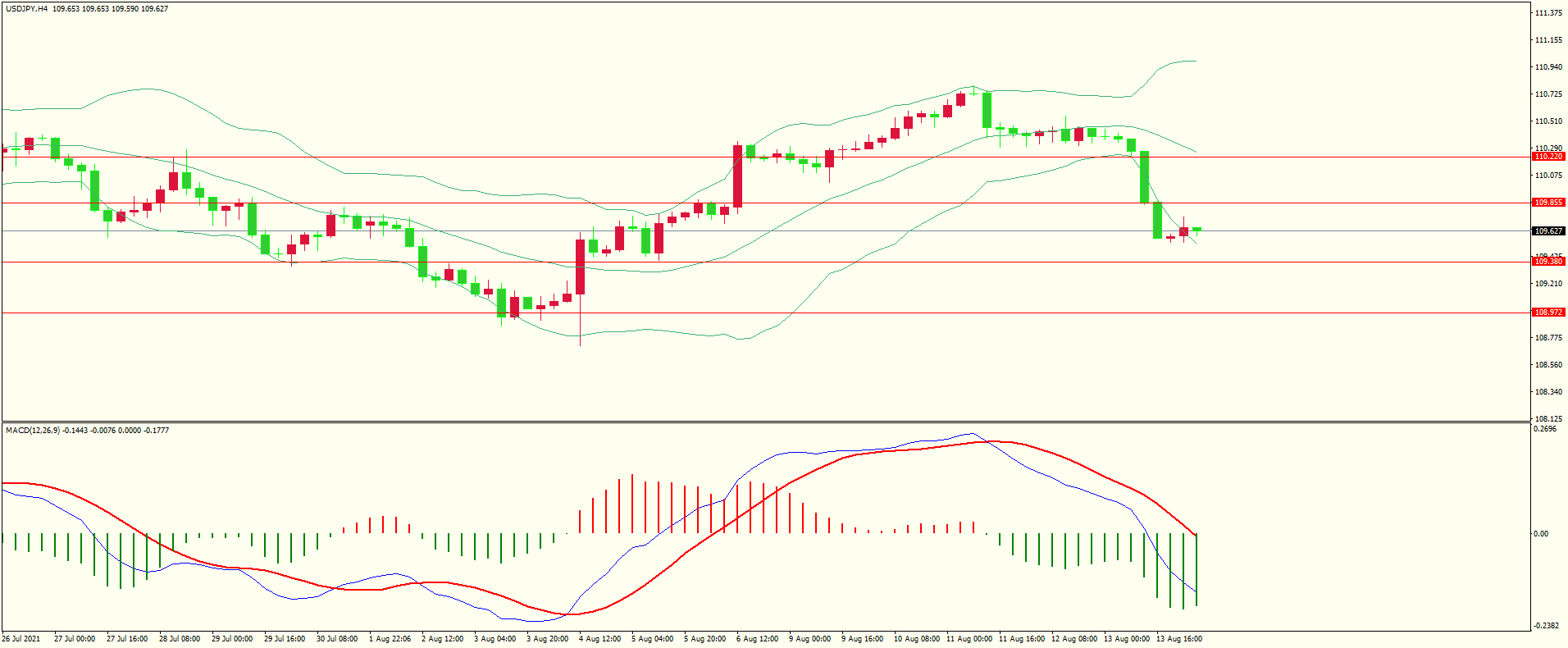Screen dimensions: 1568x648
Task: Click the 12 Aug 08:00 time label
Action: coord(1074,639)
